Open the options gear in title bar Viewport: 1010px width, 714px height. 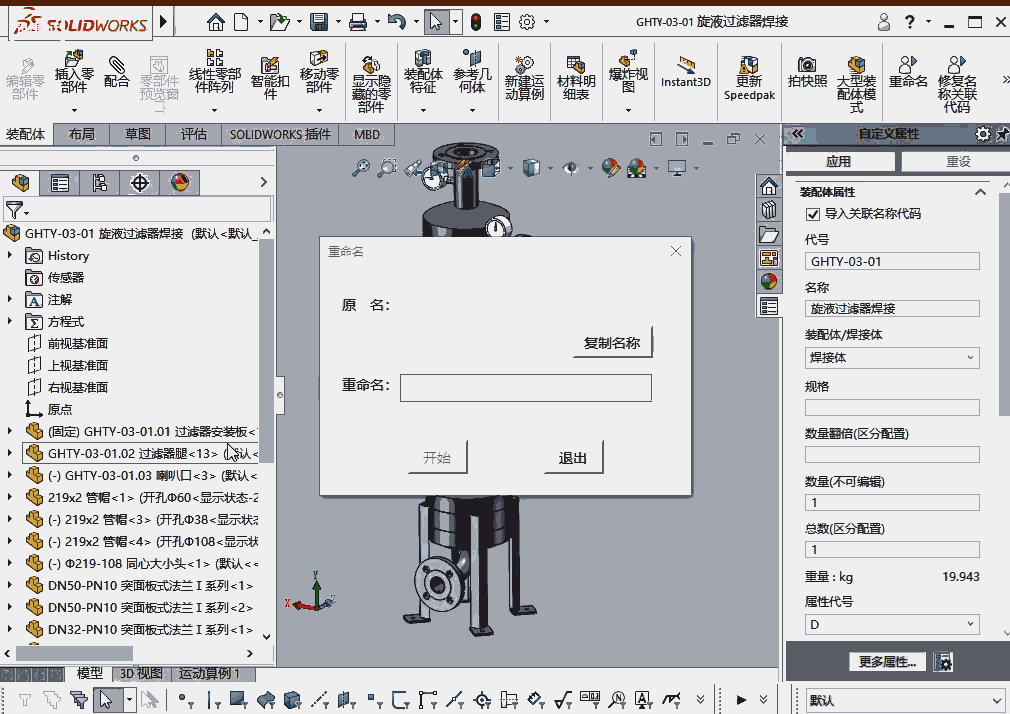pos(527,23)
